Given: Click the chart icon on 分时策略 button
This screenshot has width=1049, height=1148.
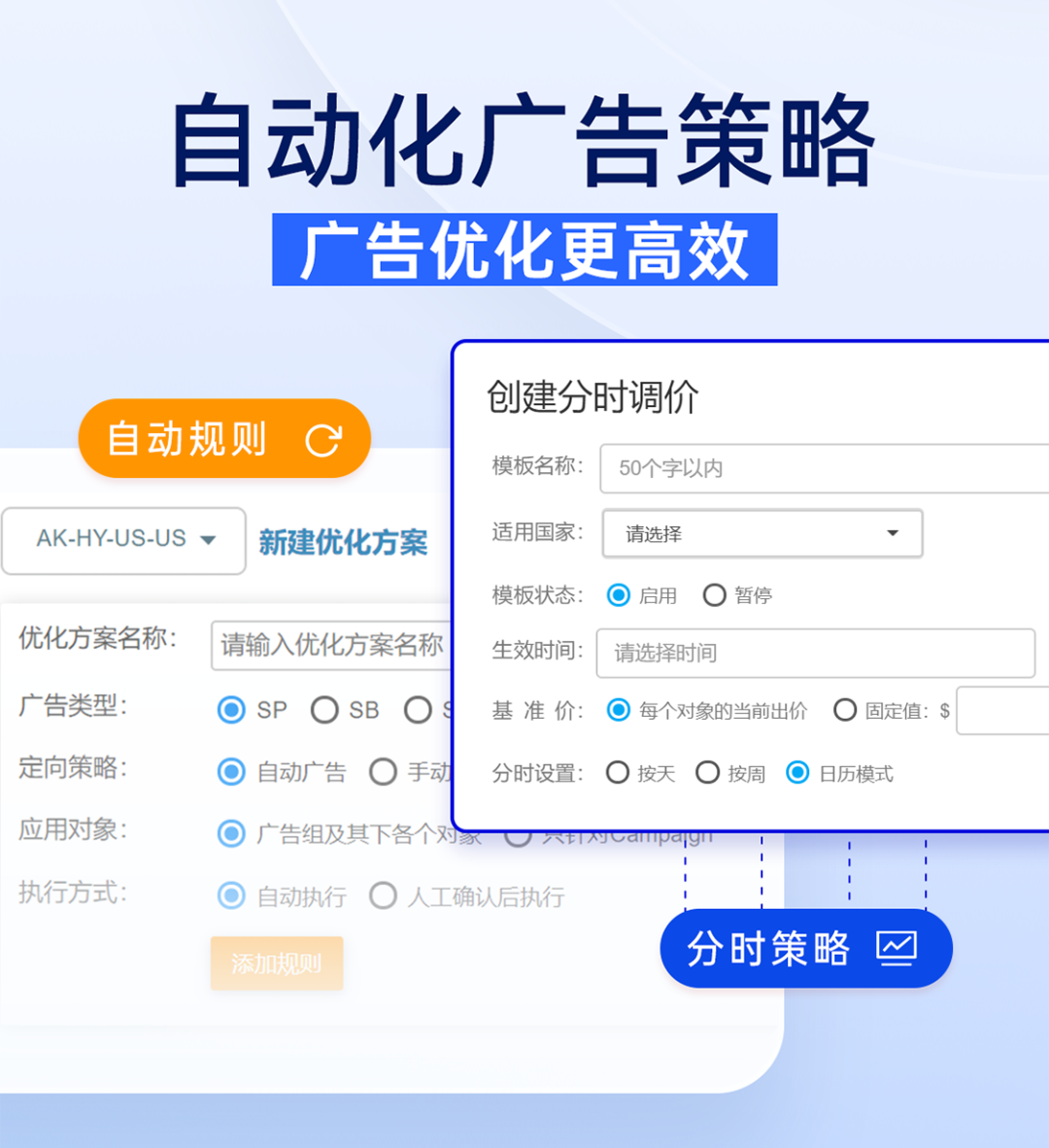Looking at the screenshot, I should (897, 948).
